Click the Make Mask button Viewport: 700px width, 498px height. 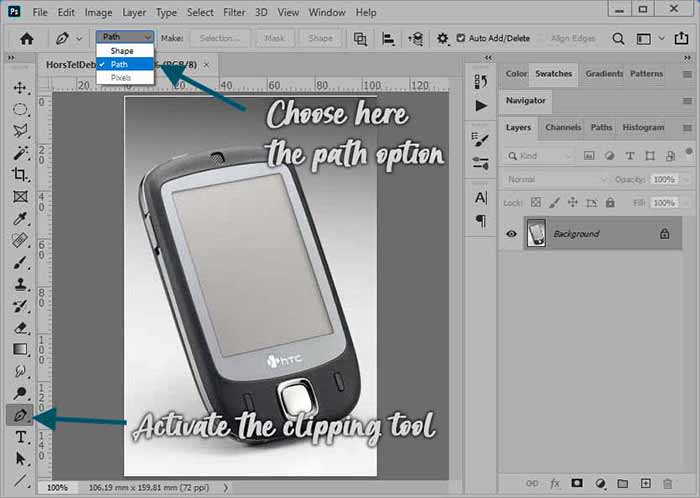click(x=274, y=38)
